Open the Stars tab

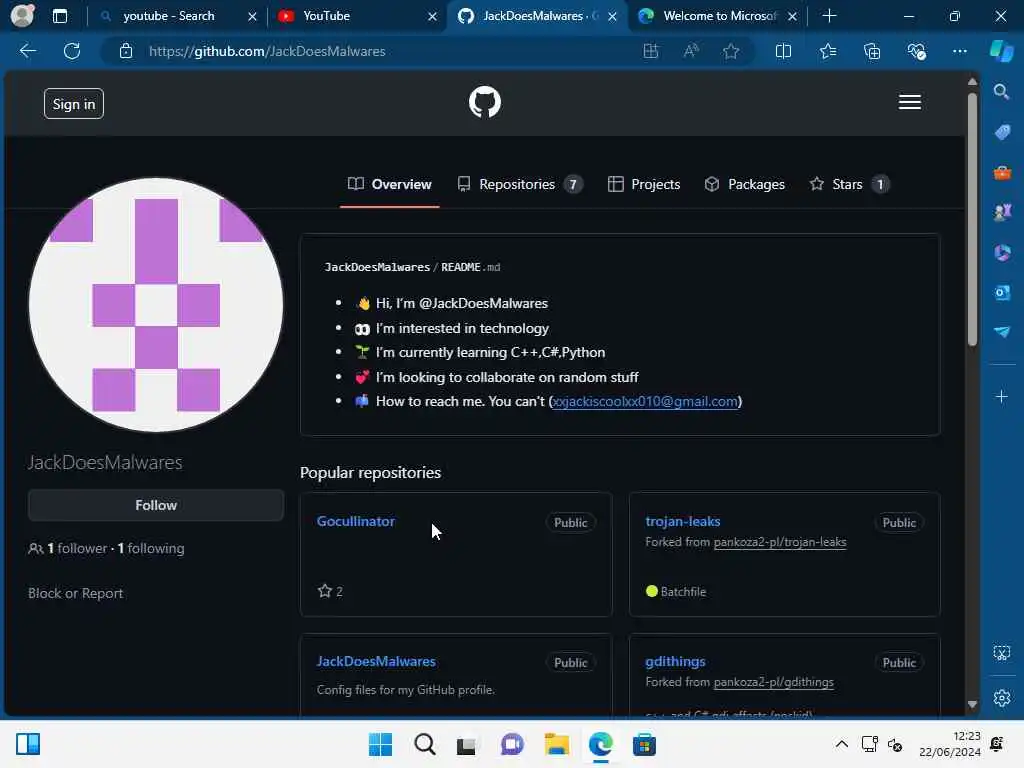point(849,184)
